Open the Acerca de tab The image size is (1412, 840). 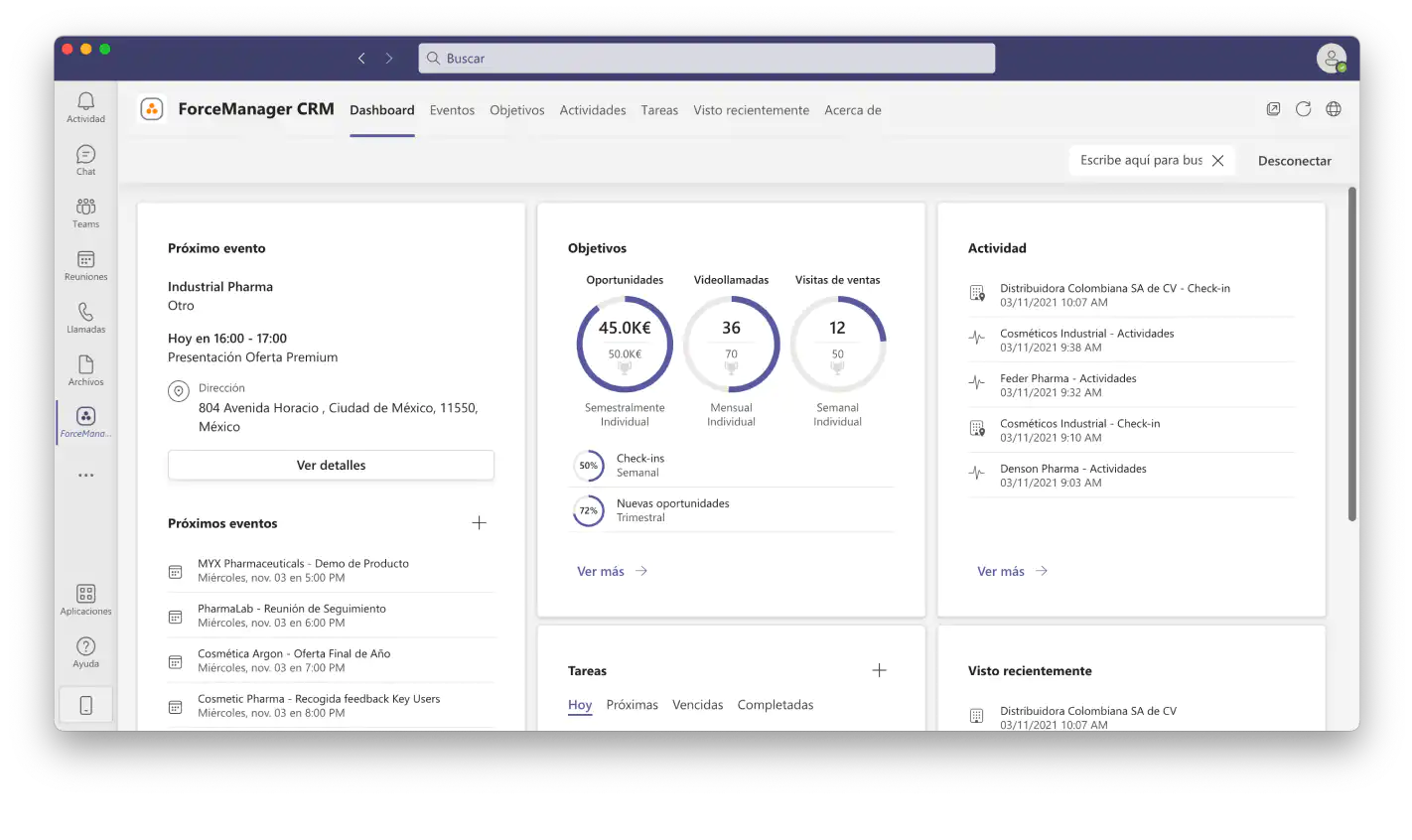pyautogui.click(x=853, y=110)
